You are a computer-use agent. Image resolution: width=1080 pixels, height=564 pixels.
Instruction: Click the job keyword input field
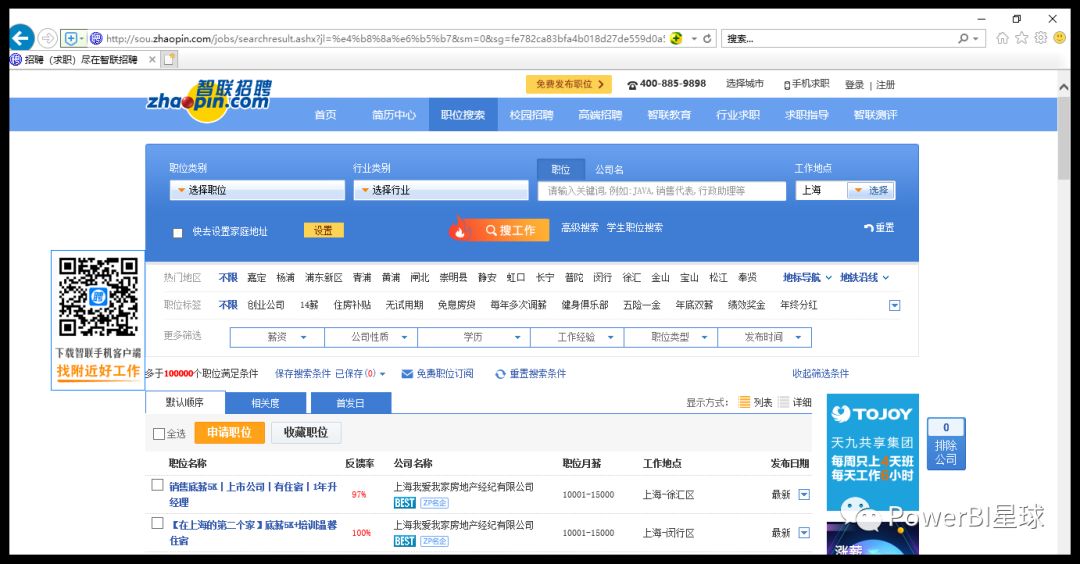pyautogui.click(x=662, y=191)
